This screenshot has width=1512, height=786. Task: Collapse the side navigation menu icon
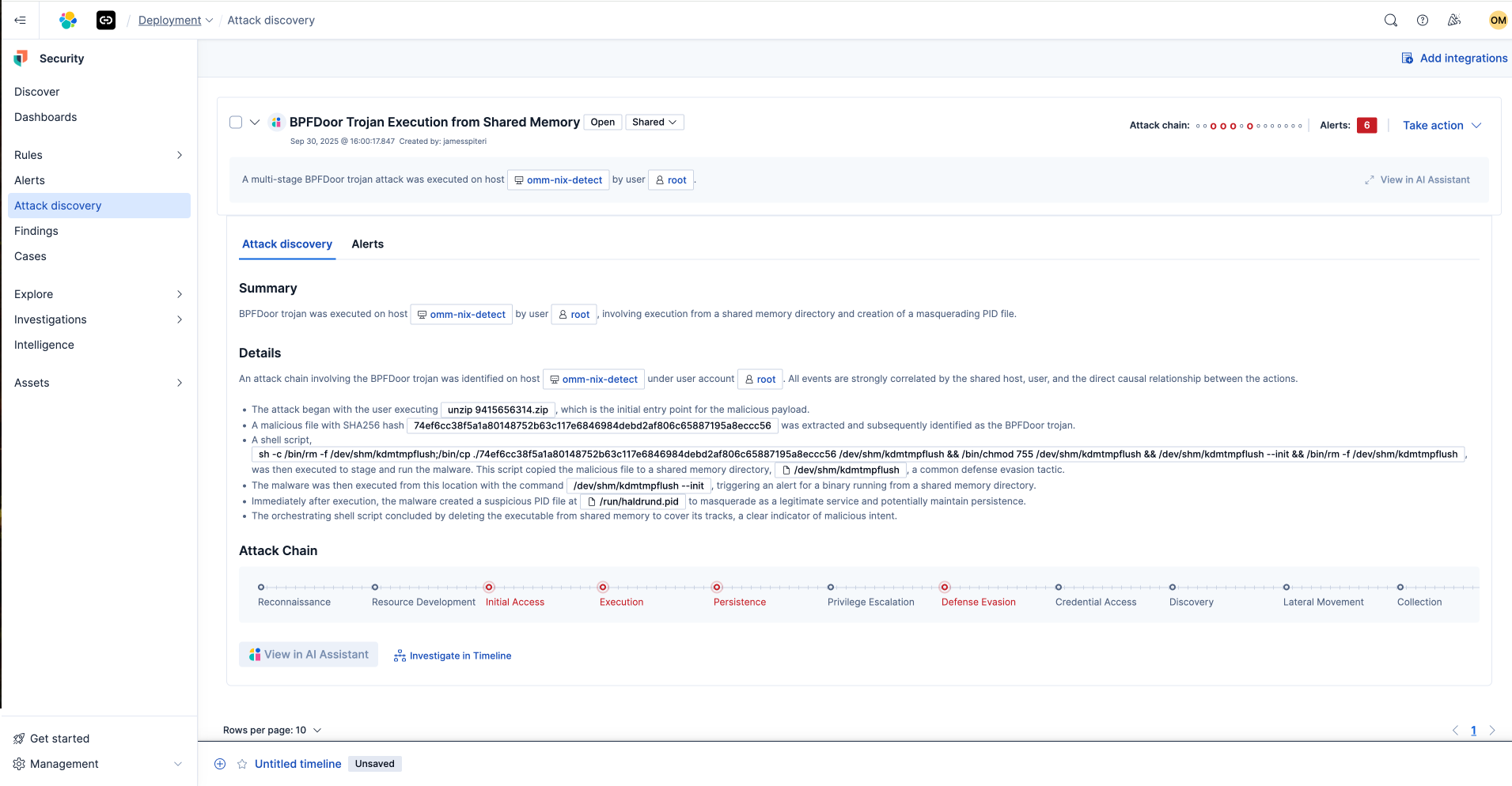pos(21,21)
